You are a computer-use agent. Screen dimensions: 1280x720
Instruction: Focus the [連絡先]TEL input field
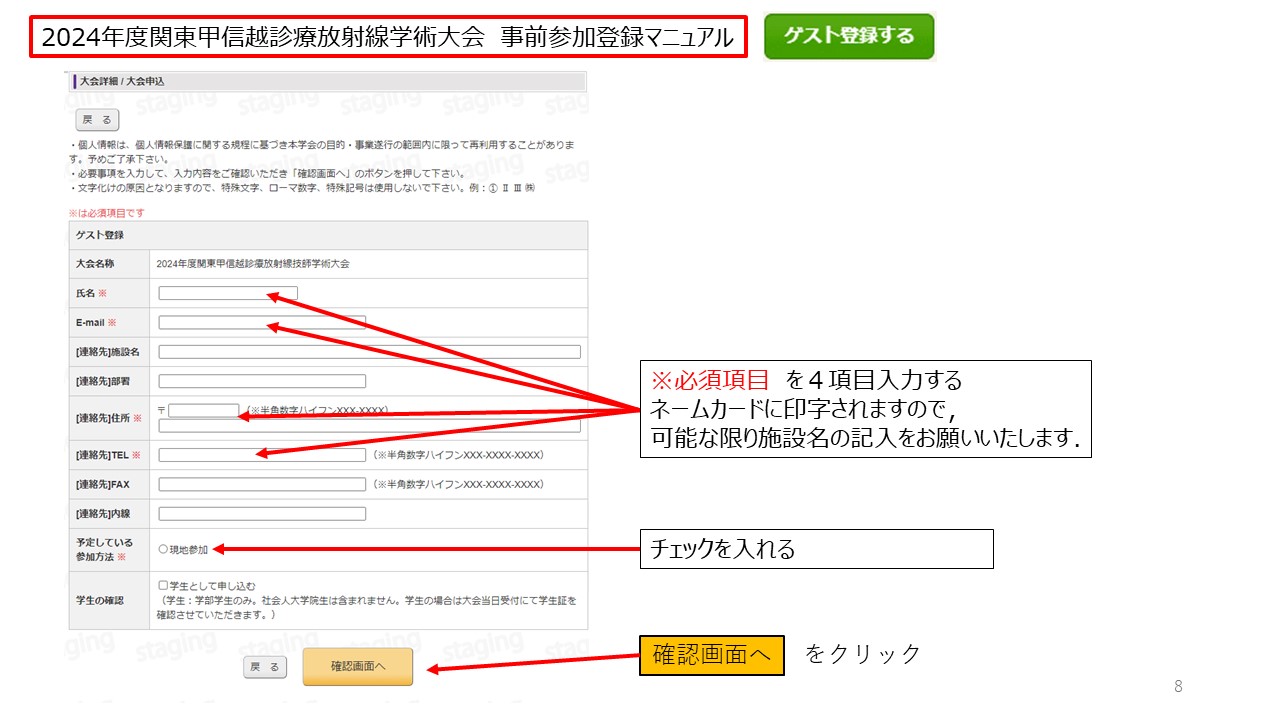point(261,455)
